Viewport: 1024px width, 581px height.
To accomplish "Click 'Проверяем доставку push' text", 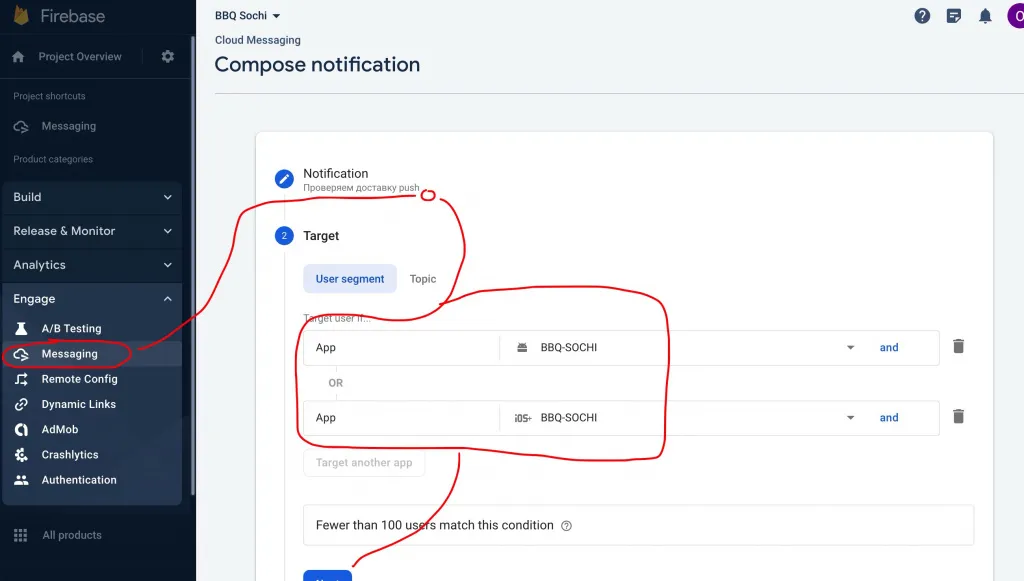I will 361,188.
